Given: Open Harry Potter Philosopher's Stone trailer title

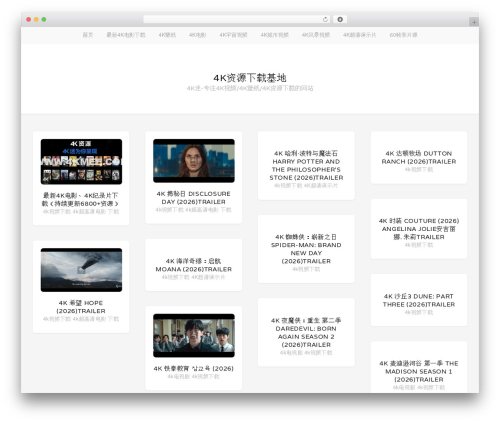Looking at the screenshot, I should coord(306,165).
